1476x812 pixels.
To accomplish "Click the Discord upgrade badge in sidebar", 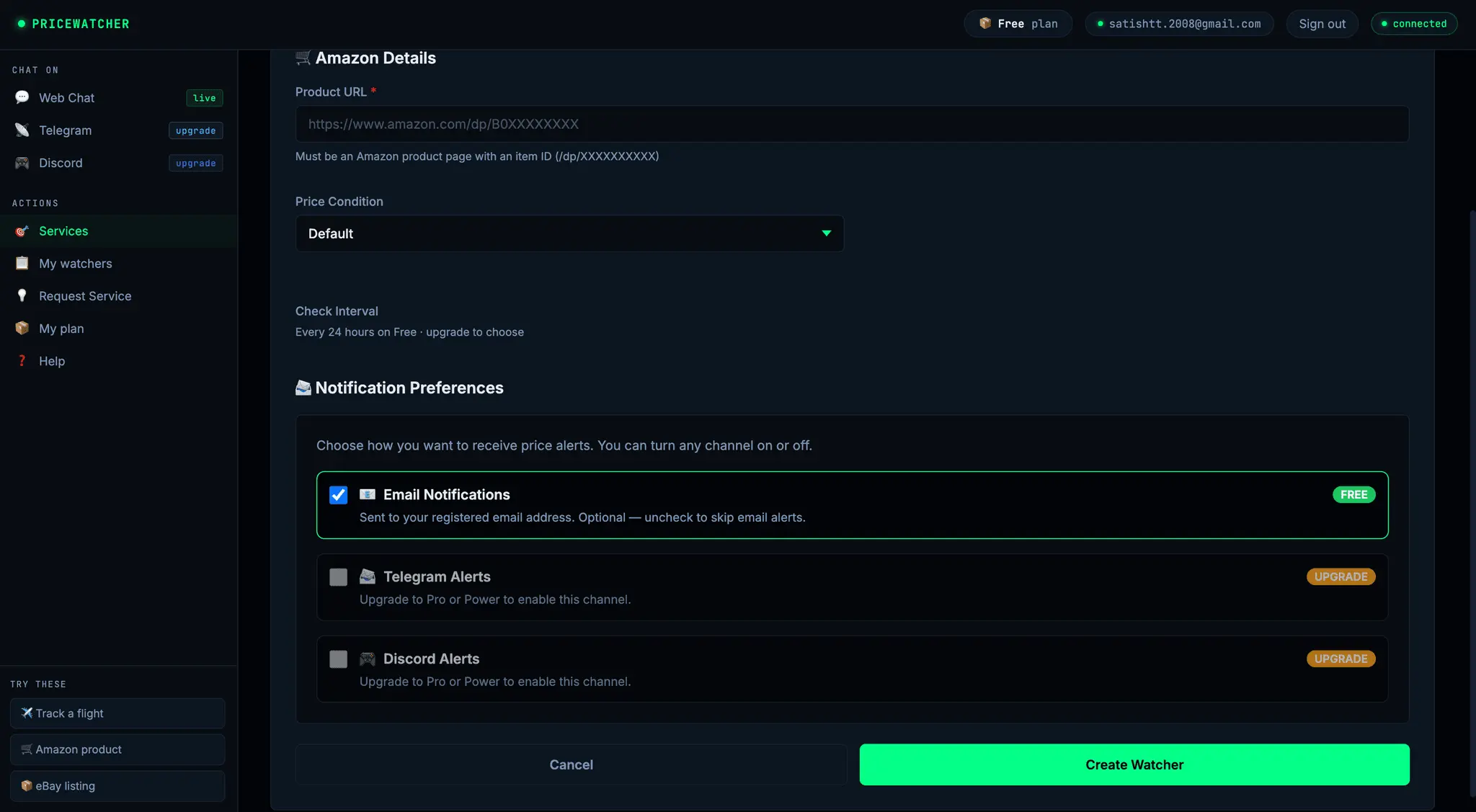I will coord(196,163).
